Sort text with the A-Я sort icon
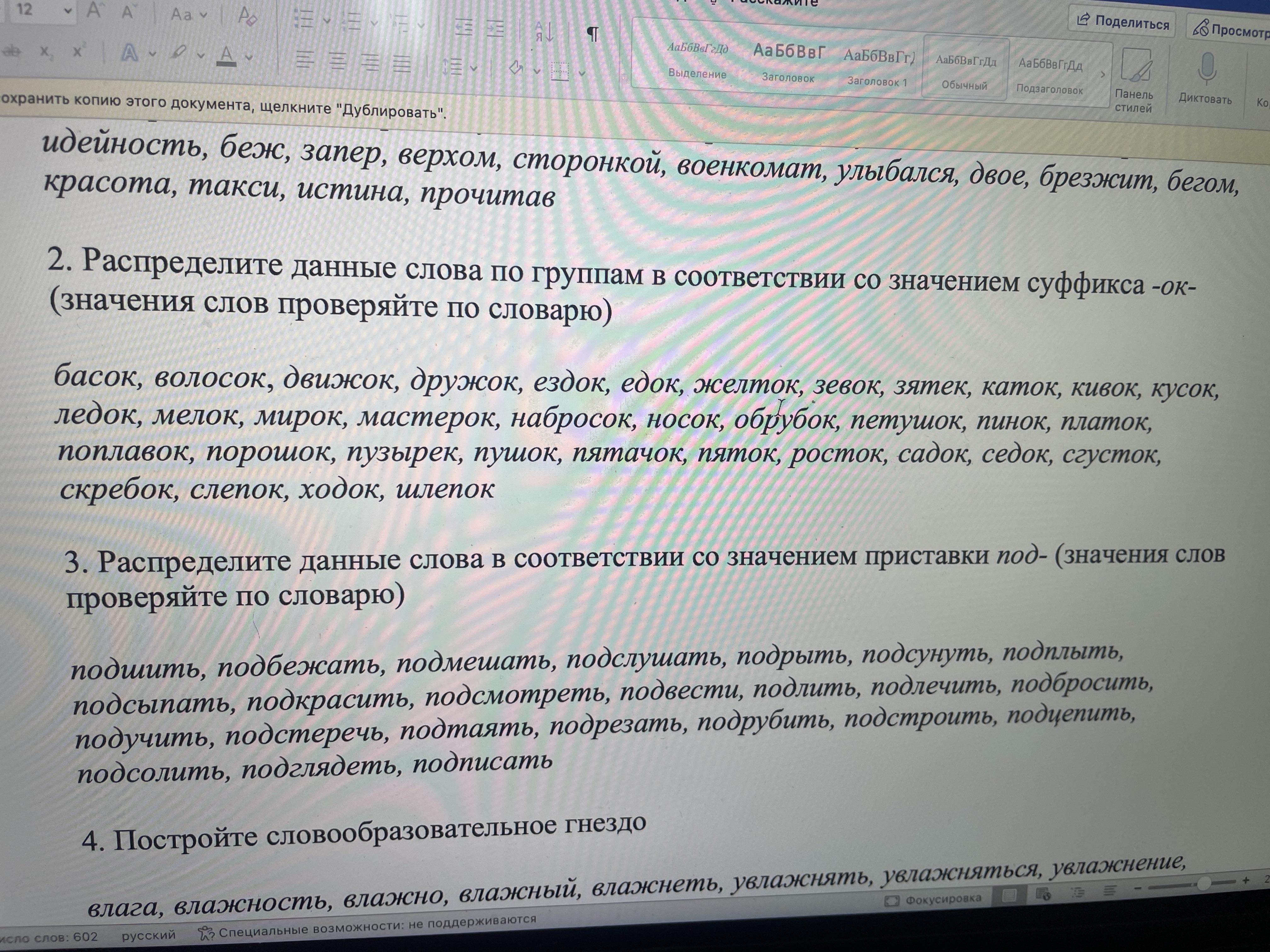 544,32
